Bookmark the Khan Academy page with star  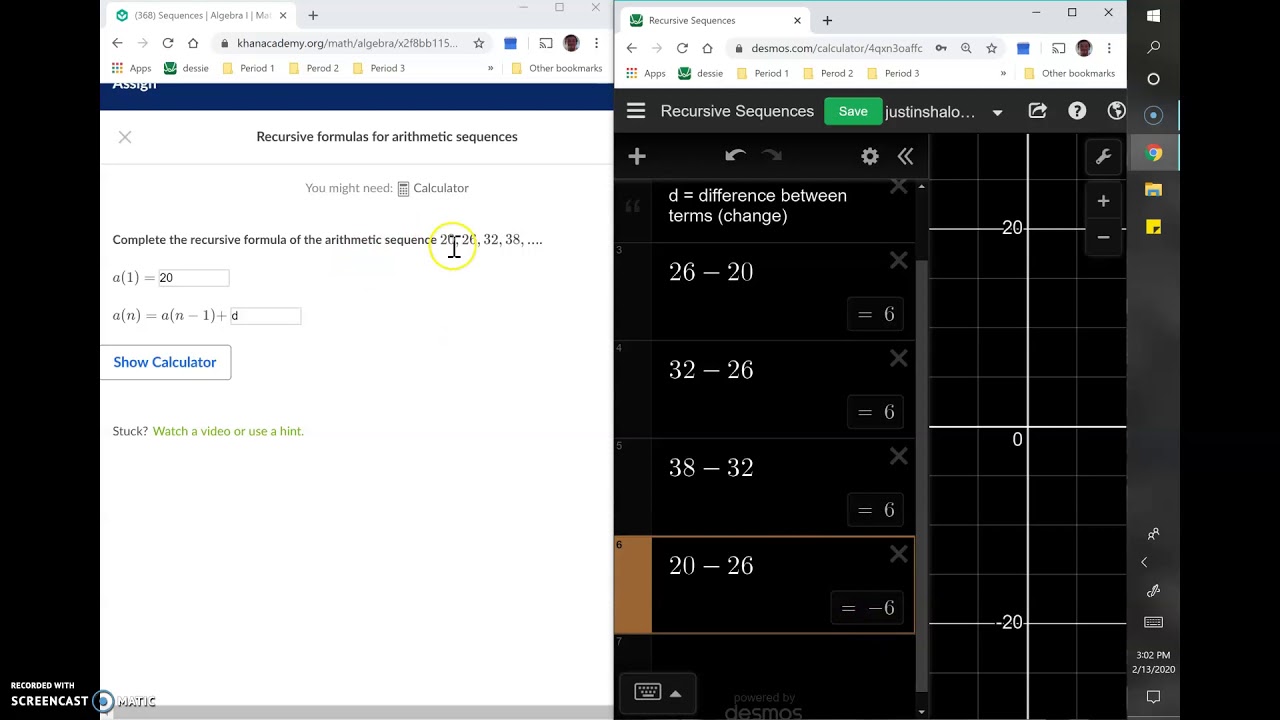[x=479, y=43]
